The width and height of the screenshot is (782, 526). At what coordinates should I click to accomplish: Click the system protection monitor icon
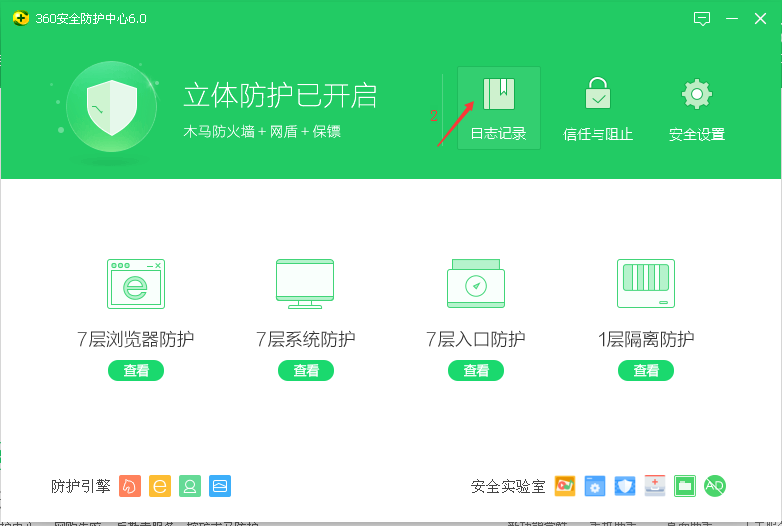click(x=305, y=284)
